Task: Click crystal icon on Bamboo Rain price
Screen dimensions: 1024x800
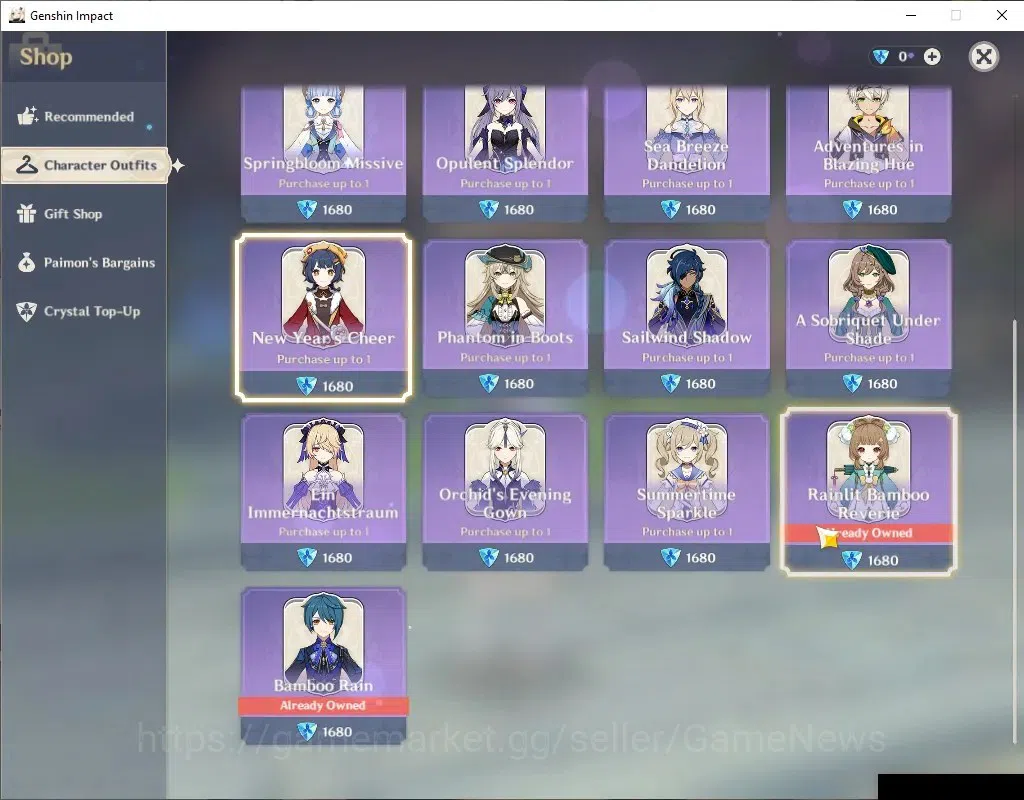Action: coord(306,731)
